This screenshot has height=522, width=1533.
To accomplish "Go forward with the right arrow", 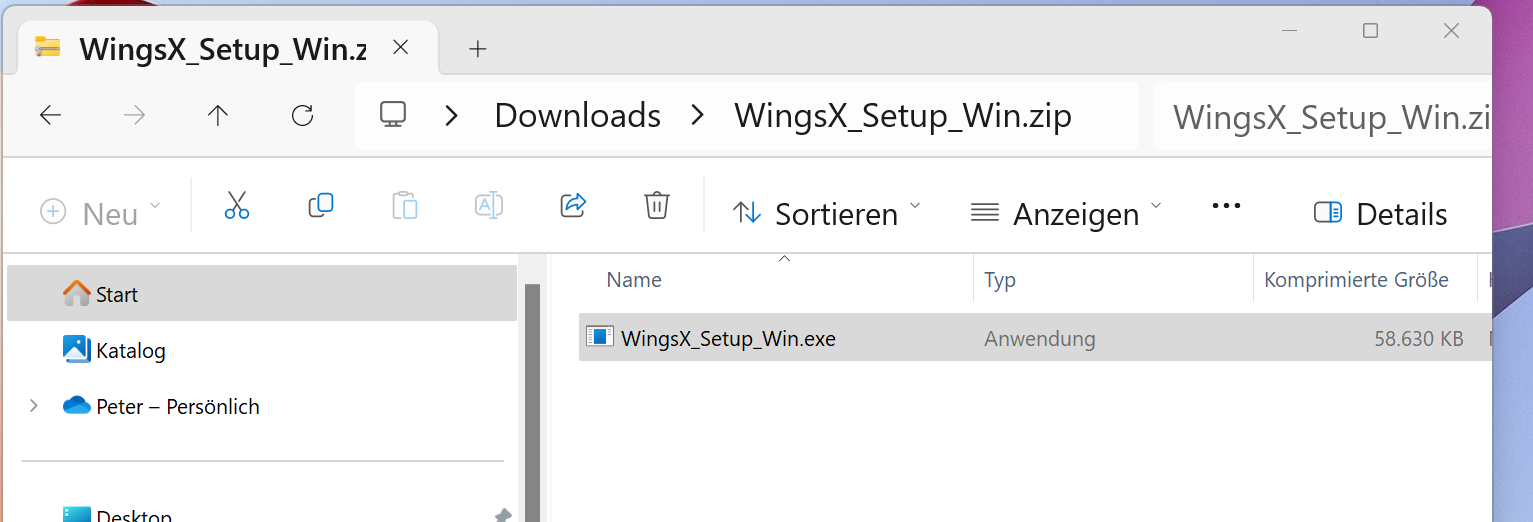I will coord(134,115).
